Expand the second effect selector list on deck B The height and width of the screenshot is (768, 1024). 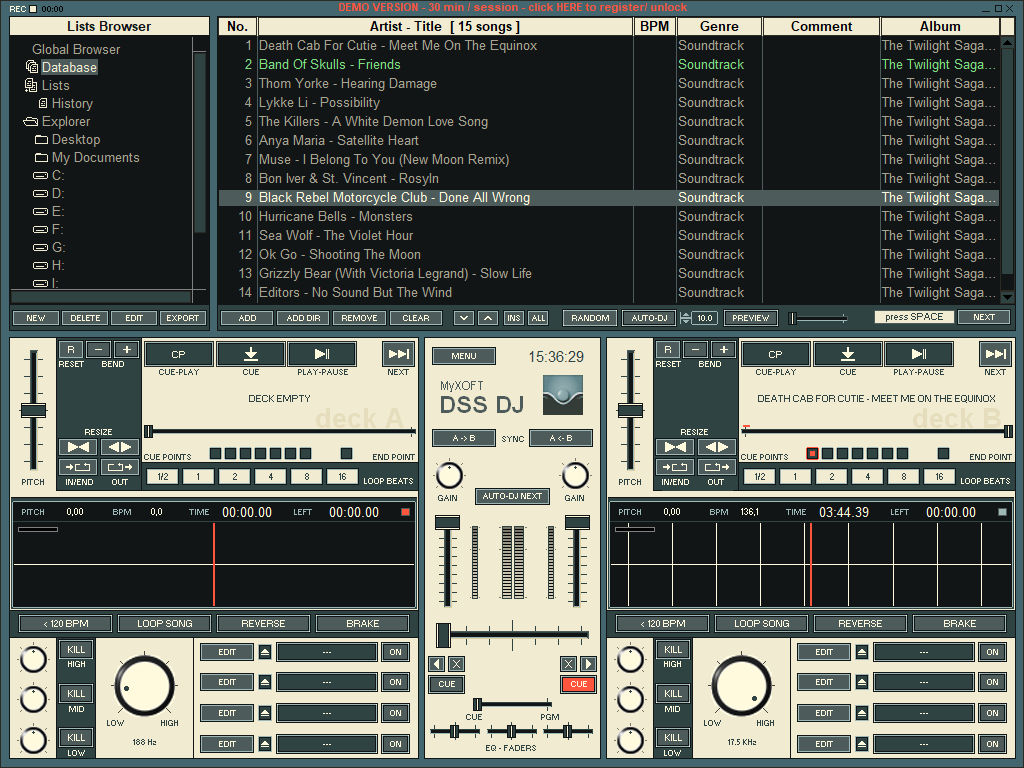tap(862, 682)
